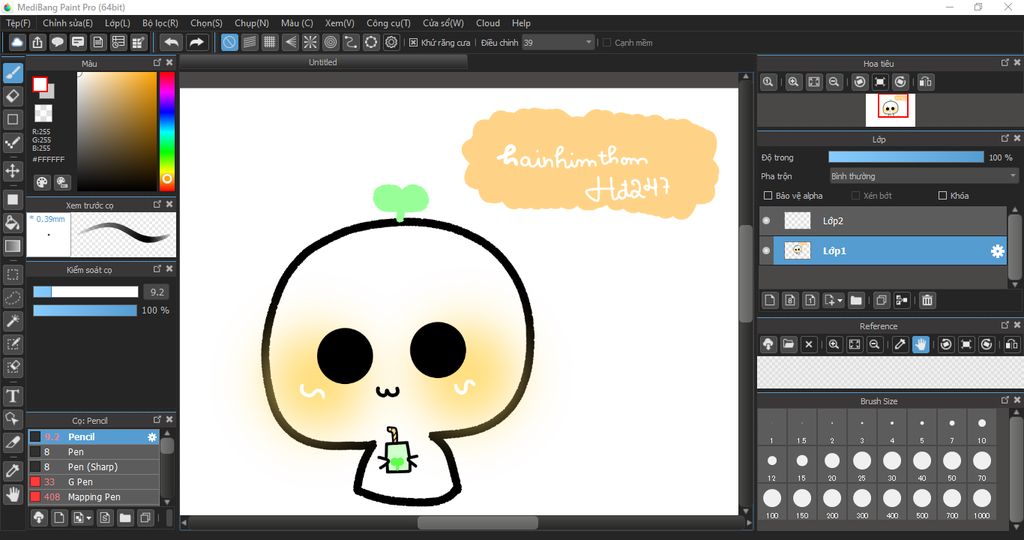1024x540 pixels.
Task: Select the Bucket fill tool
Action: [x=13, y=222]
